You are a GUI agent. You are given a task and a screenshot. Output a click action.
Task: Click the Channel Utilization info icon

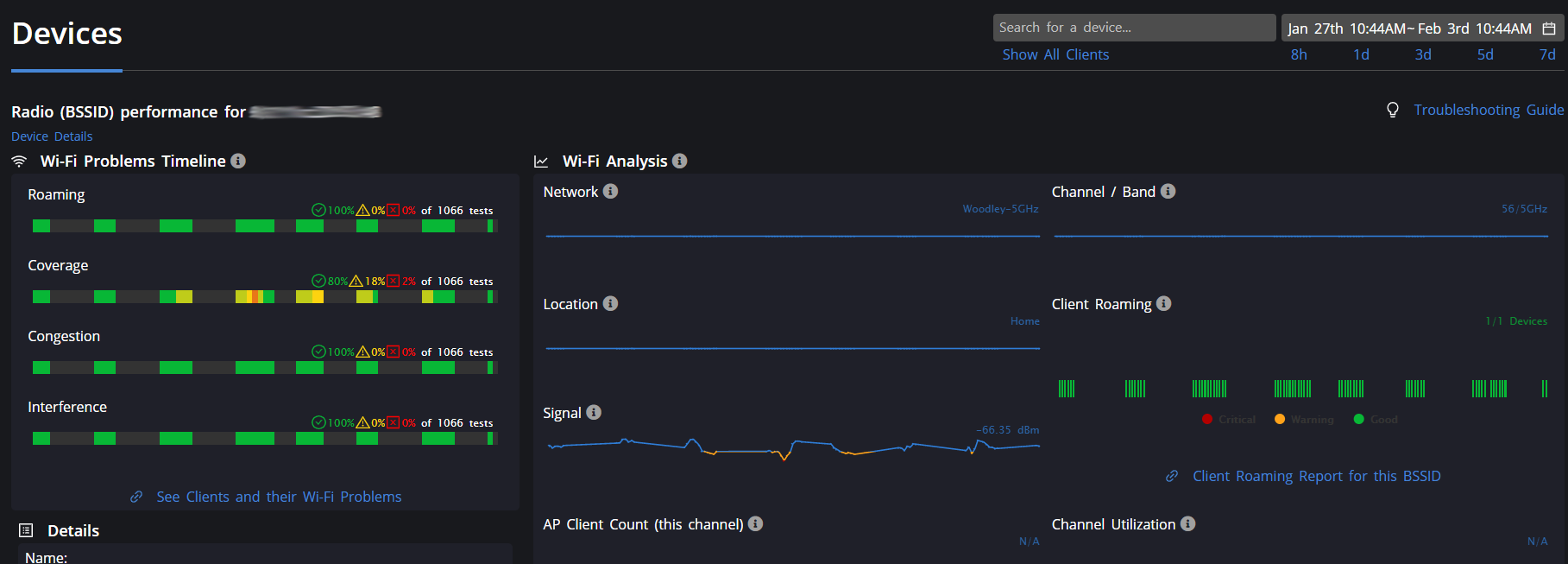[1187, 524]
